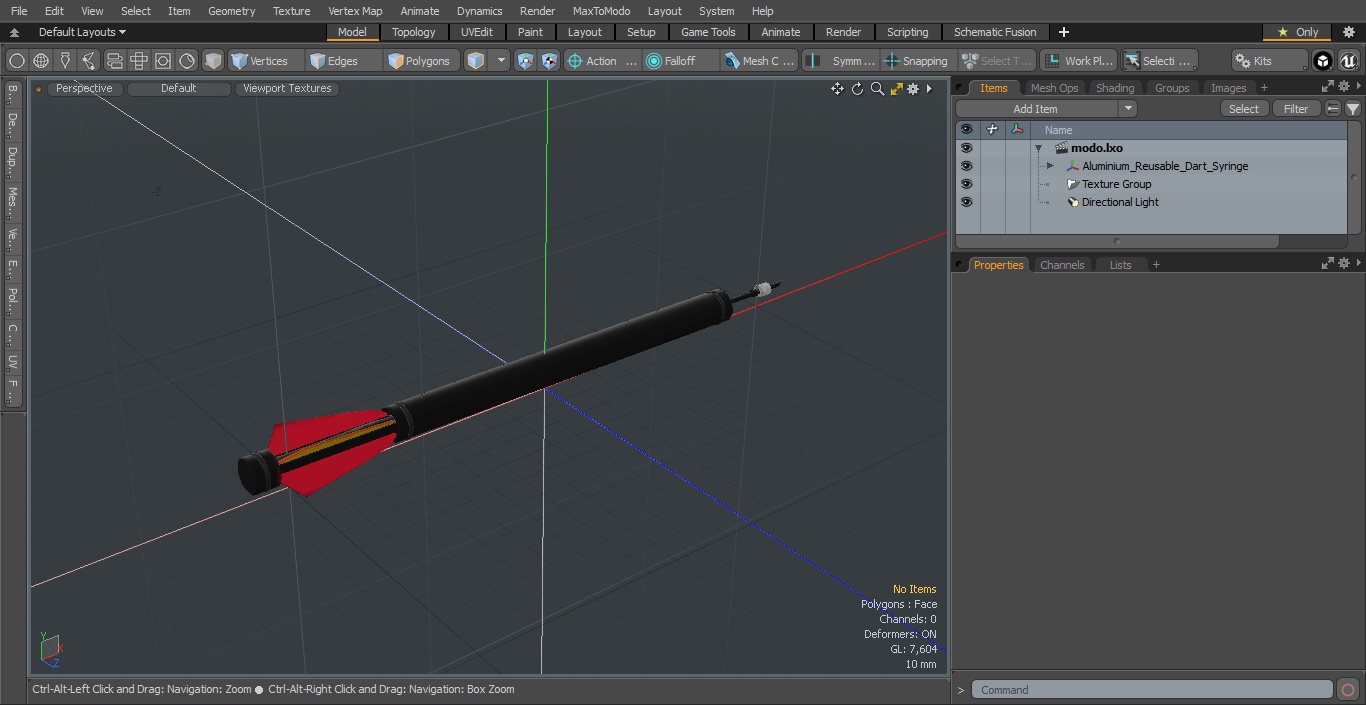Open the Default Layouts dropdown

82,32
